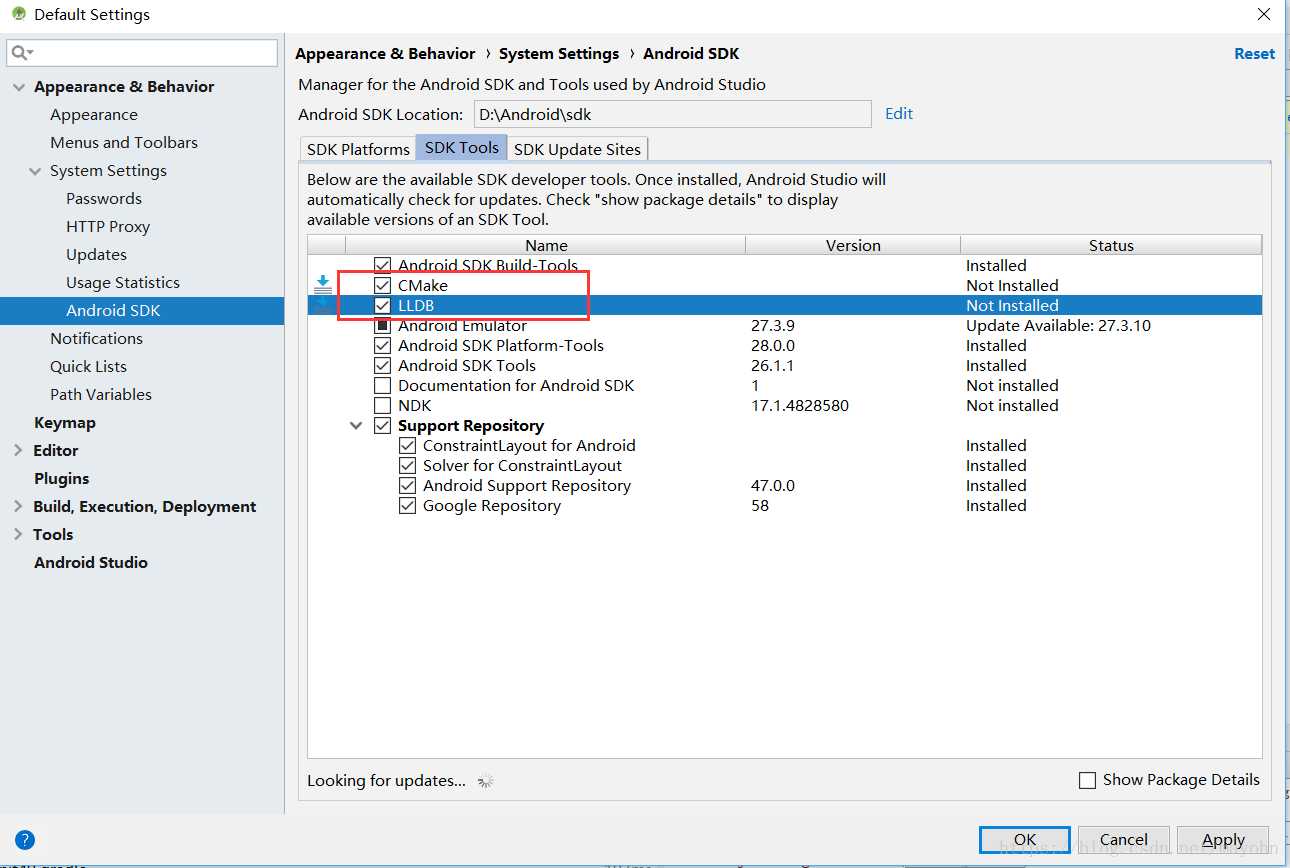The width and height of the screenshot is (1290, 868).
Task: Toggle Android Support Repository checkbox
Action: 407,486
